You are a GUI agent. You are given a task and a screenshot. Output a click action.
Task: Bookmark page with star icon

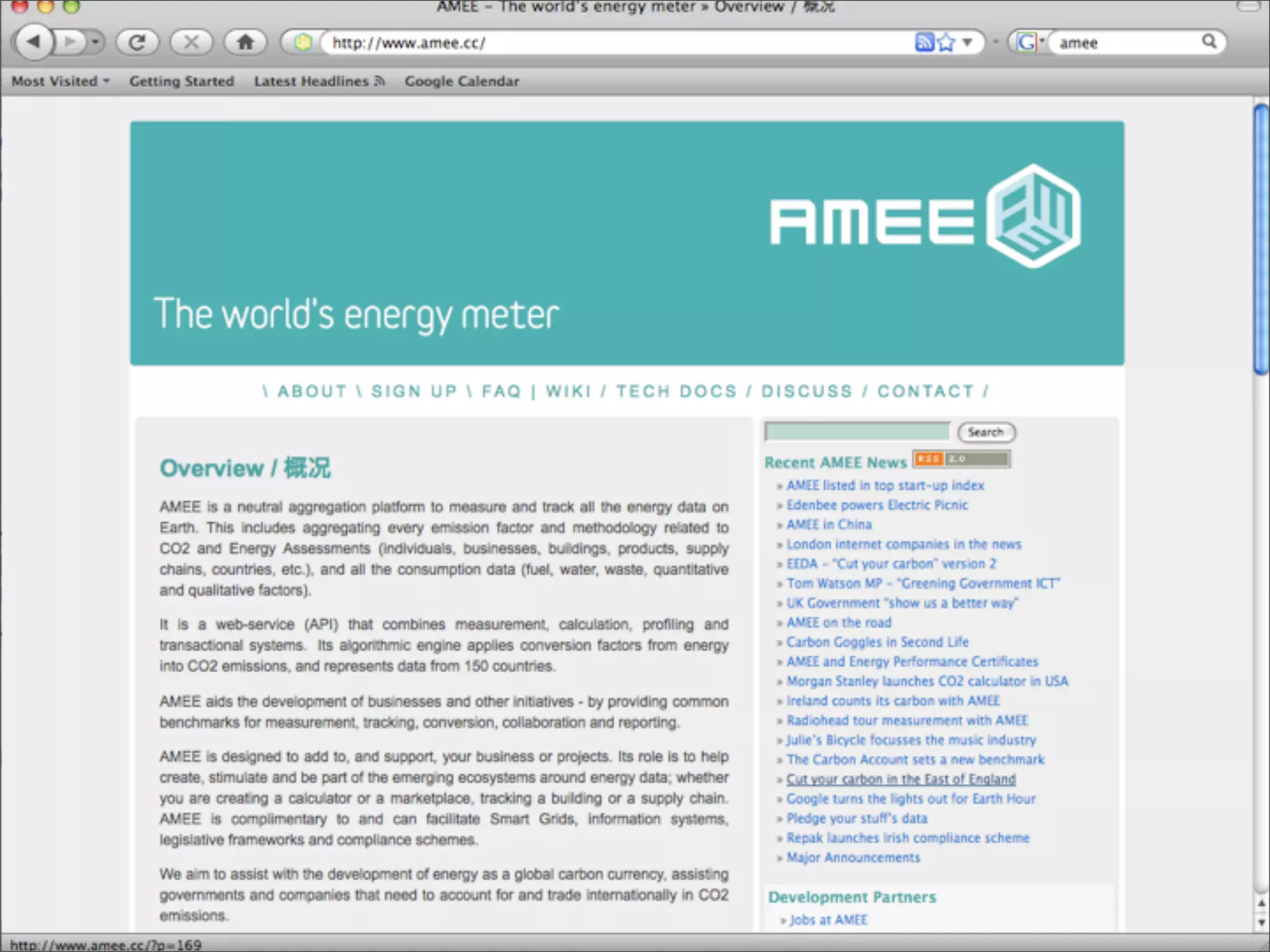point(946,42)
